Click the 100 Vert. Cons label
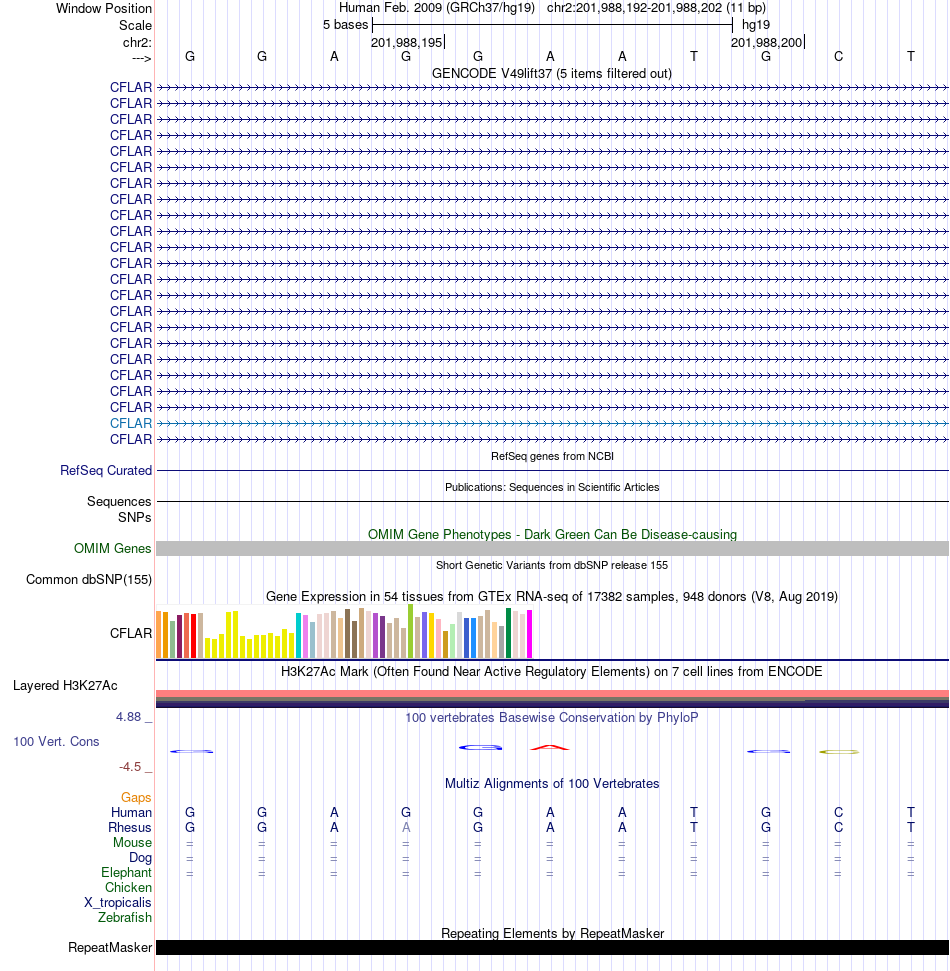Viewport: 950px width, 971px height. coord(56,741)
